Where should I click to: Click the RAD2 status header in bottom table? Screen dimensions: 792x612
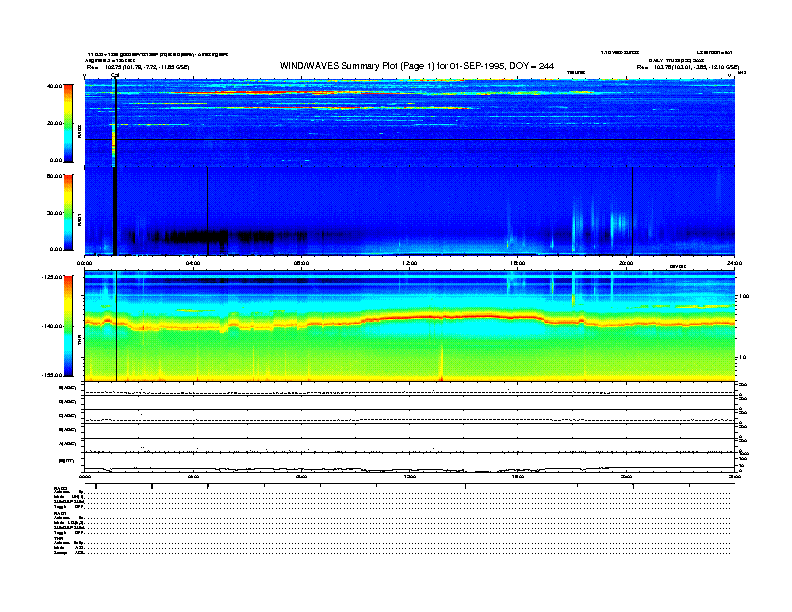coord(60,488)
